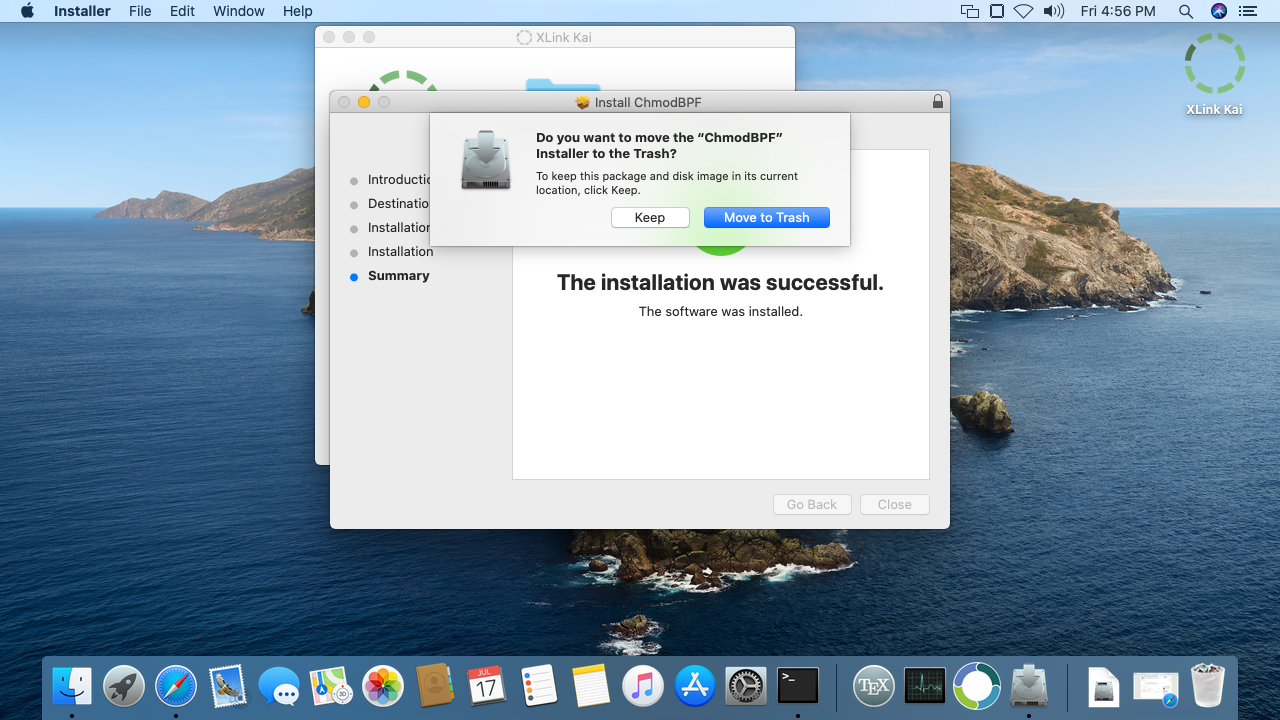Open Activity Monitor from the Dock
The height and width of the screenshot is (720, 1280).
click(924, 686)
